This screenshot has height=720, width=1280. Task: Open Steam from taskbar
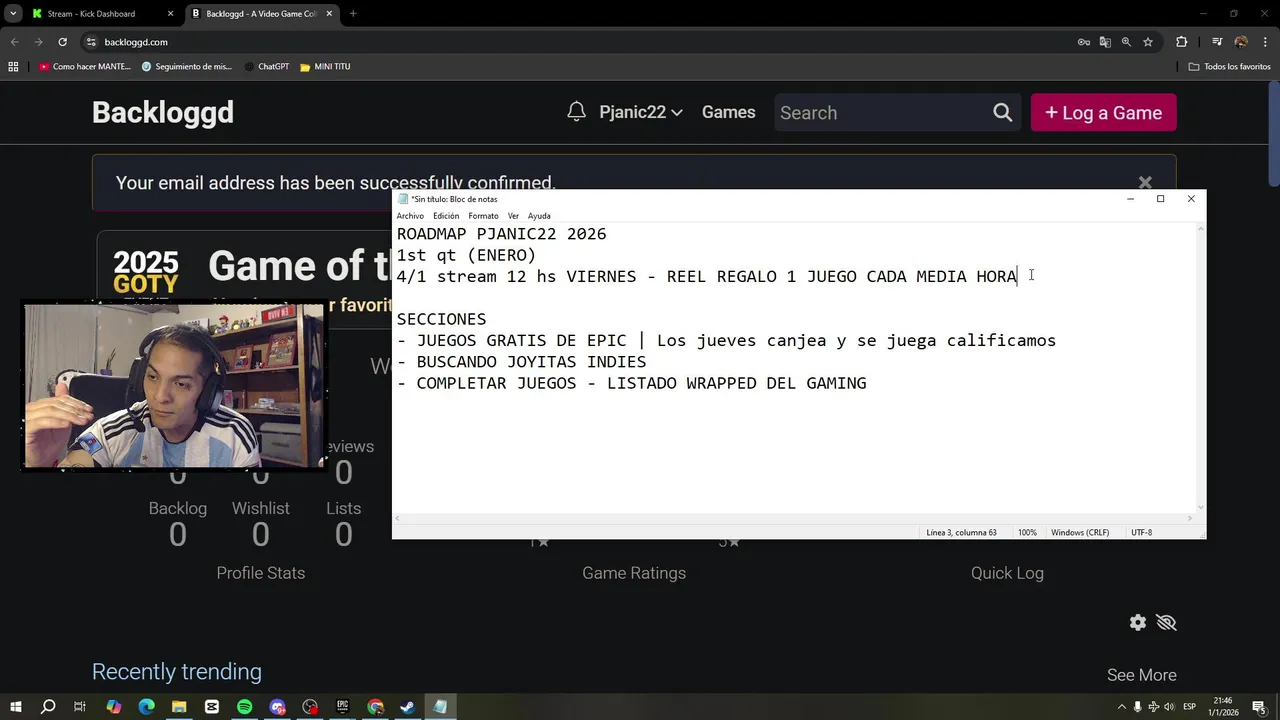pyautogui.click(x=408, y=707)
